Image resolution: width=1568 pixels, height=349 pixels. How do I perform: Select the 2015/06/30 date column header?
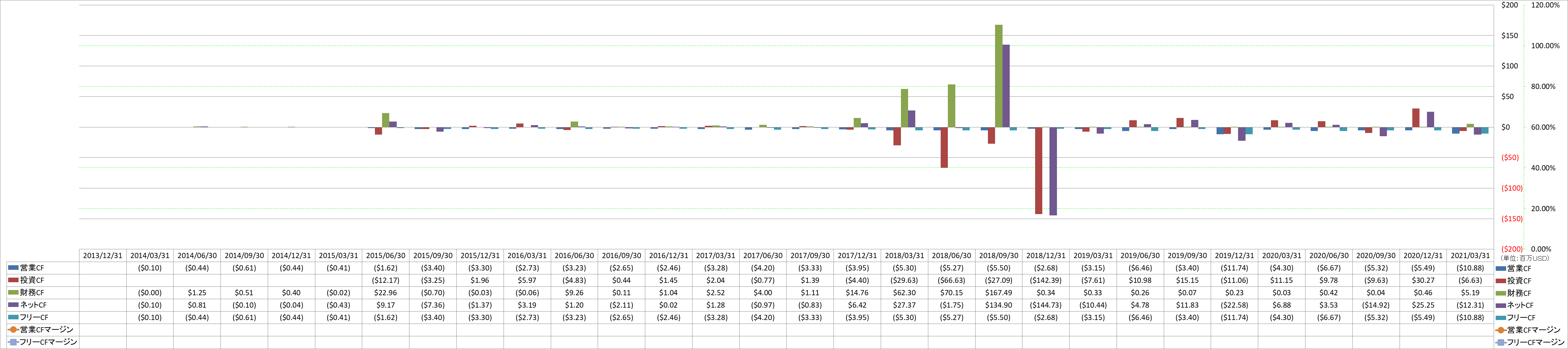click(386, 256)
